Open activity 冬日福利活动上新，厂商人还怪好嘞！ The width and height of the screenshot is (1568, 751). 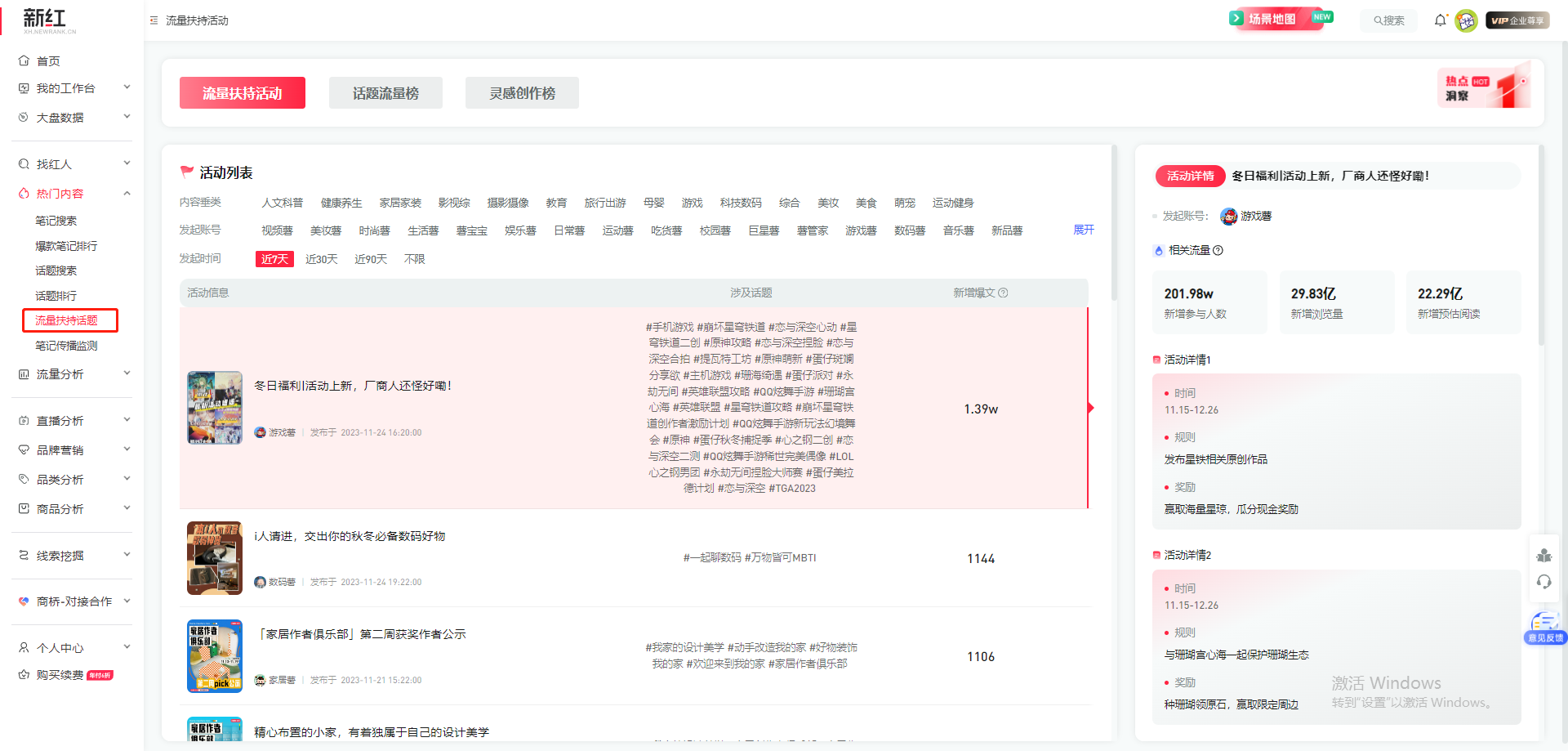click(353, 386)
